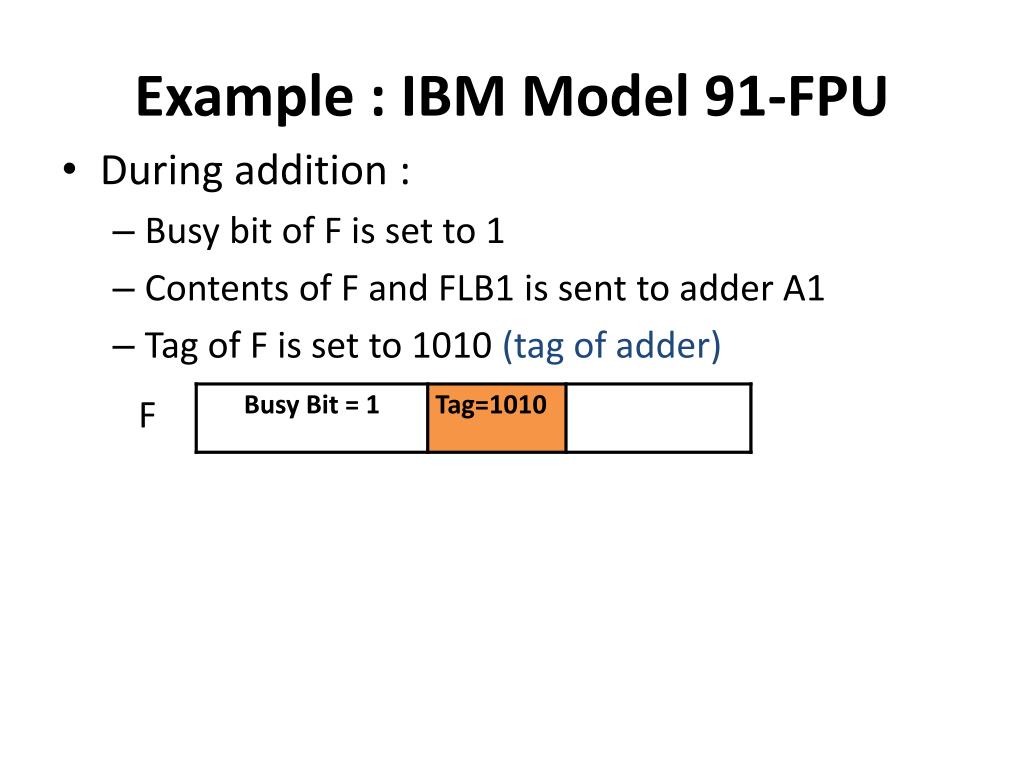Click the dash before "Busy bit of F"

(124, 232)
